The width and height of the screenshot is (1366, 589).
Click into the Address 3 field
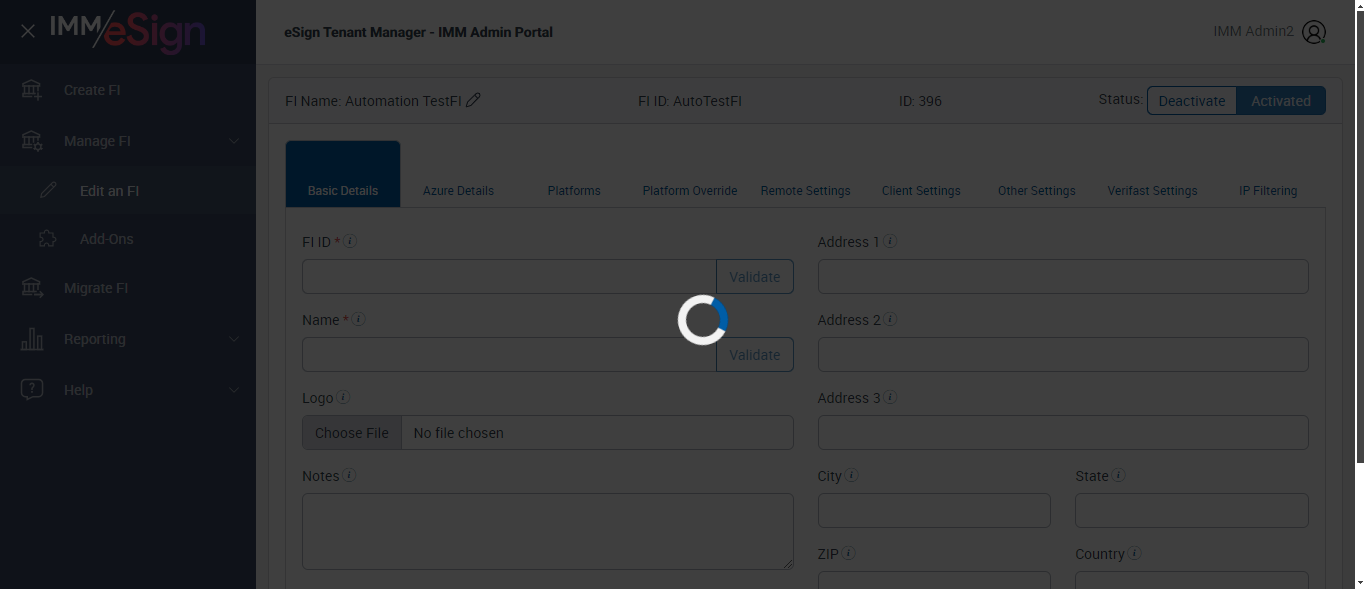click(x=1063, y=433)
